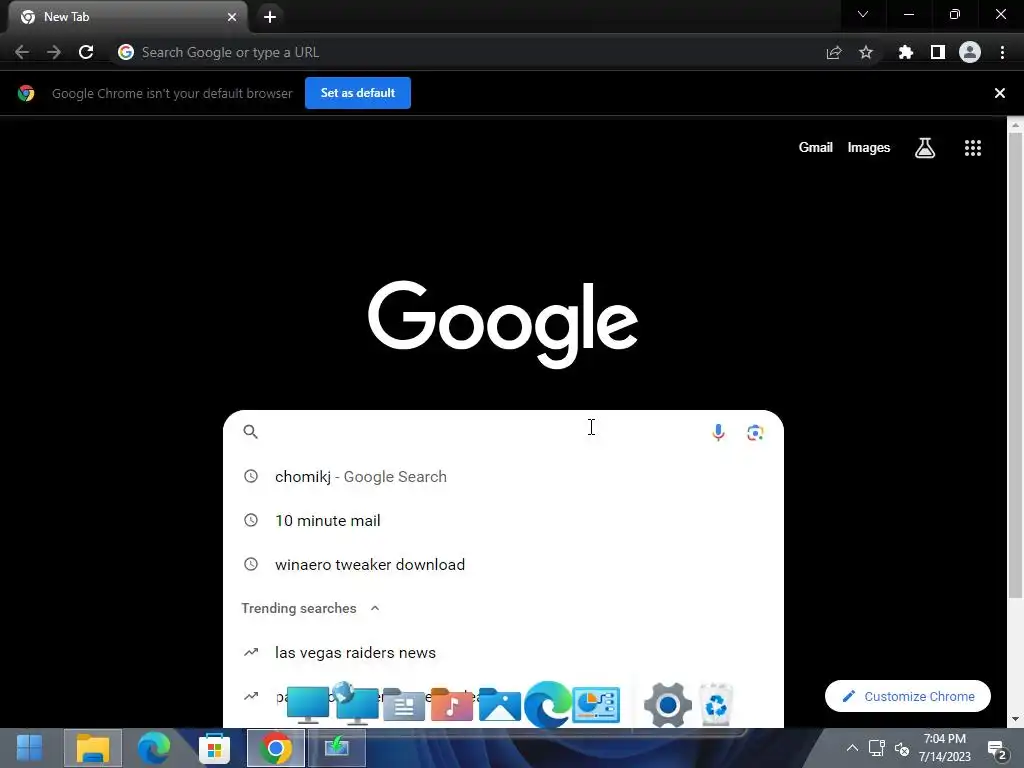
Task: Open the clock showing 7:04 PM
Action: 944,748
